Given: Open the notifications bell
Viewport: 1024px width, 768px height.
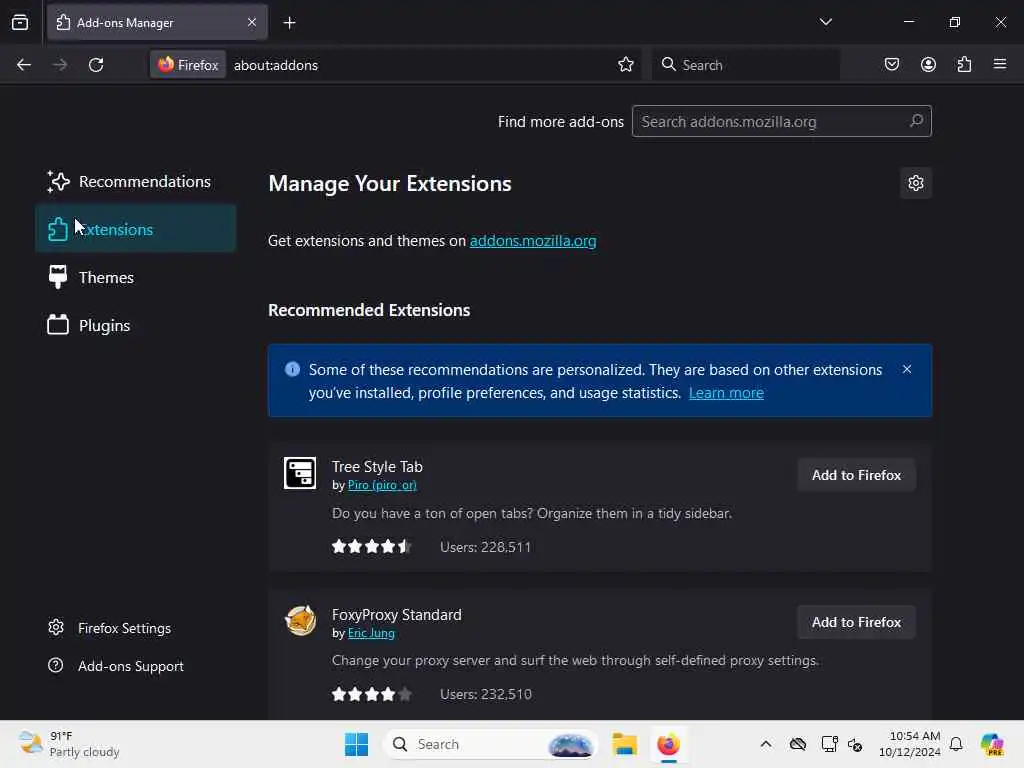Looking at the screenshot, I should 956,744.
